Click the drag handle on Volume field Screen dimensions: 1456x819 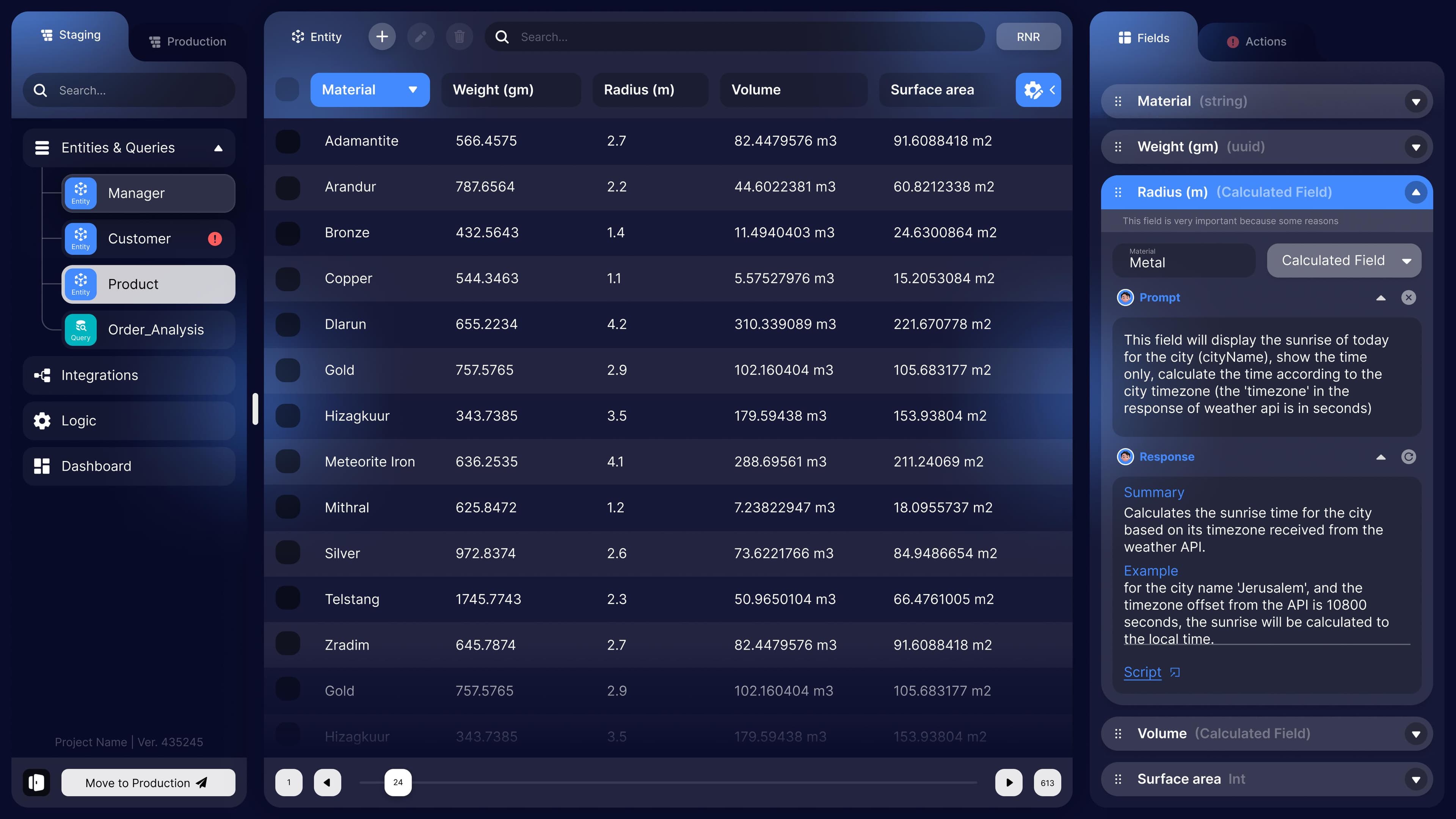pyautogui.click(x=1118, y=734)
